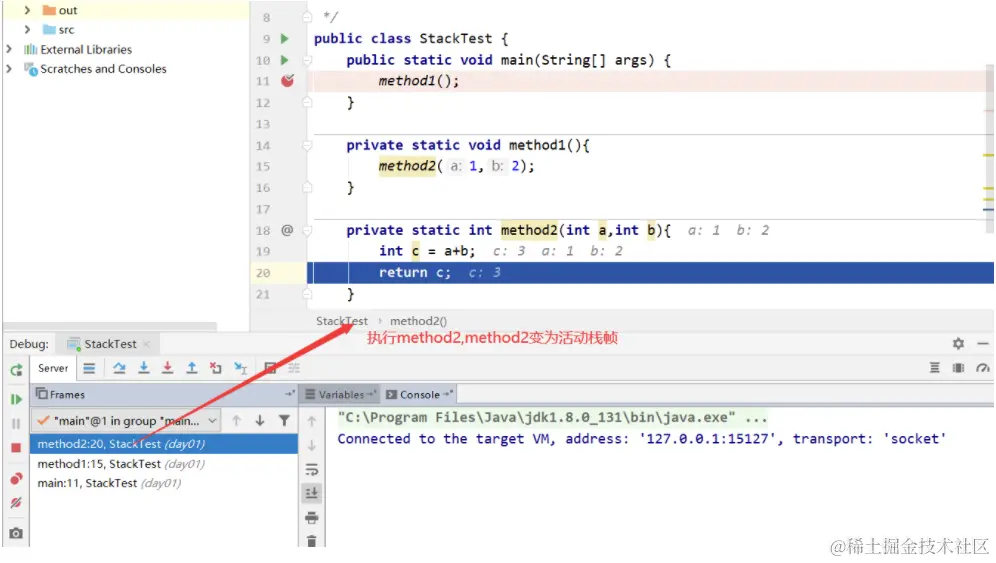
Task: Fold method2 at line 18
Action: coord(307,231)
